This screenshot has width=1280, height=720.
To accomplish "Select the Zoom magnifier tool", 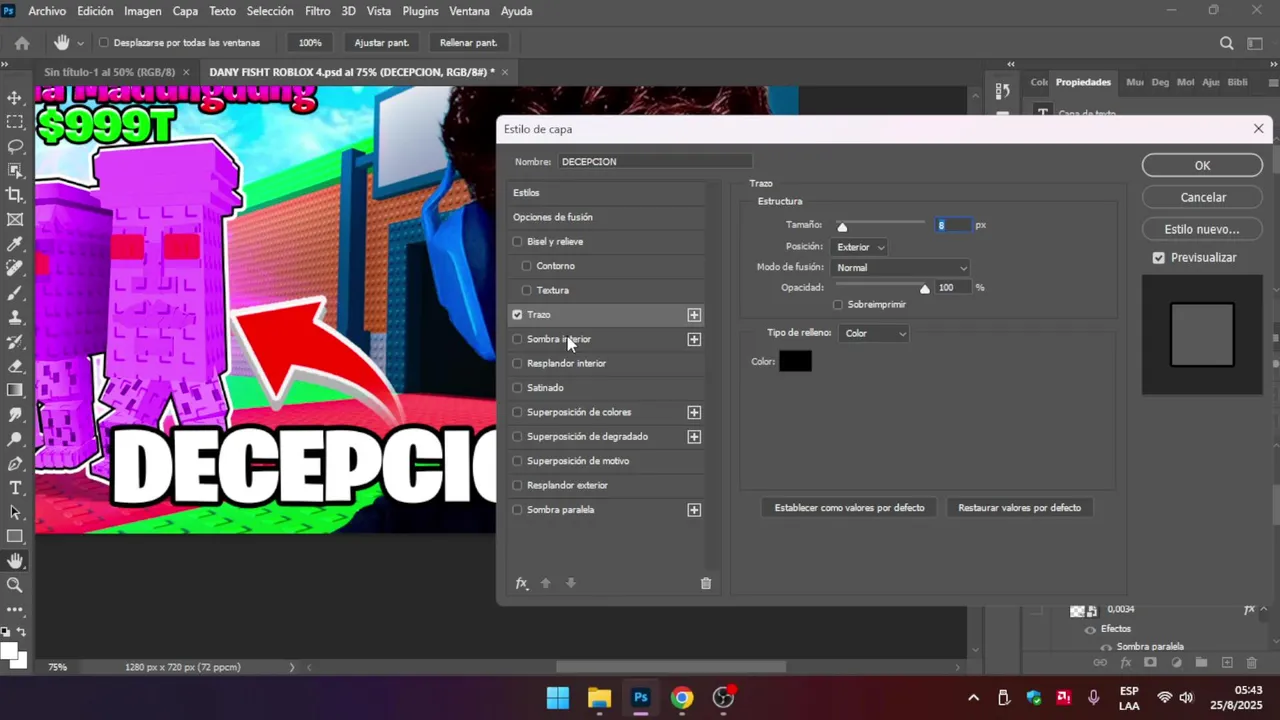I will 15,586.
